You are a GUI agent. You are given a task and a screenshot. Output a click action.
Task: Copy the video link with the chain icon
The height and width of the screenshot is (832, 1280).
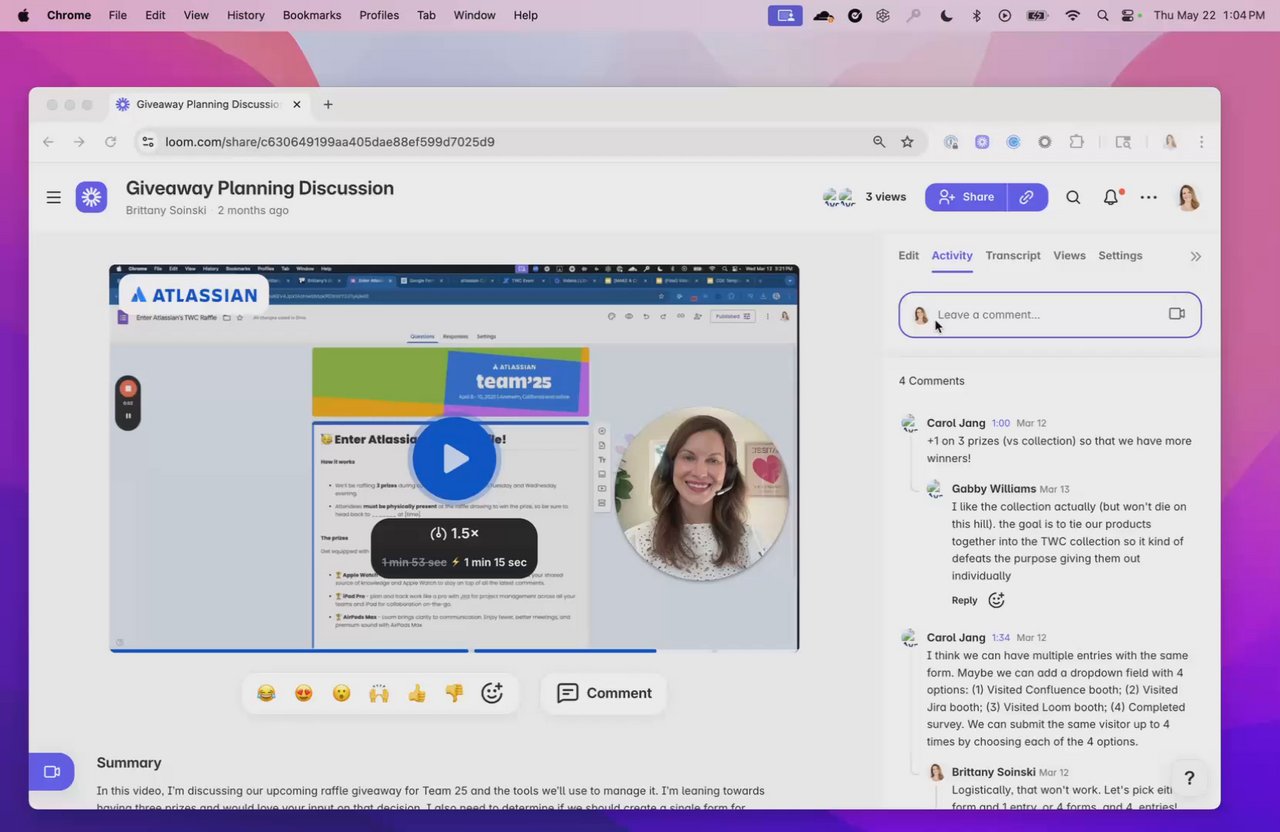(x=1027, y=197)
